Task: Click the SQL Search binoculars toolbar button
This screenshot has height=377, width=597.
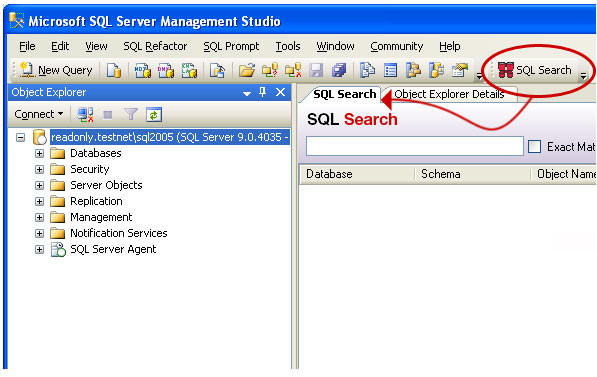Action: coord(535,70)
